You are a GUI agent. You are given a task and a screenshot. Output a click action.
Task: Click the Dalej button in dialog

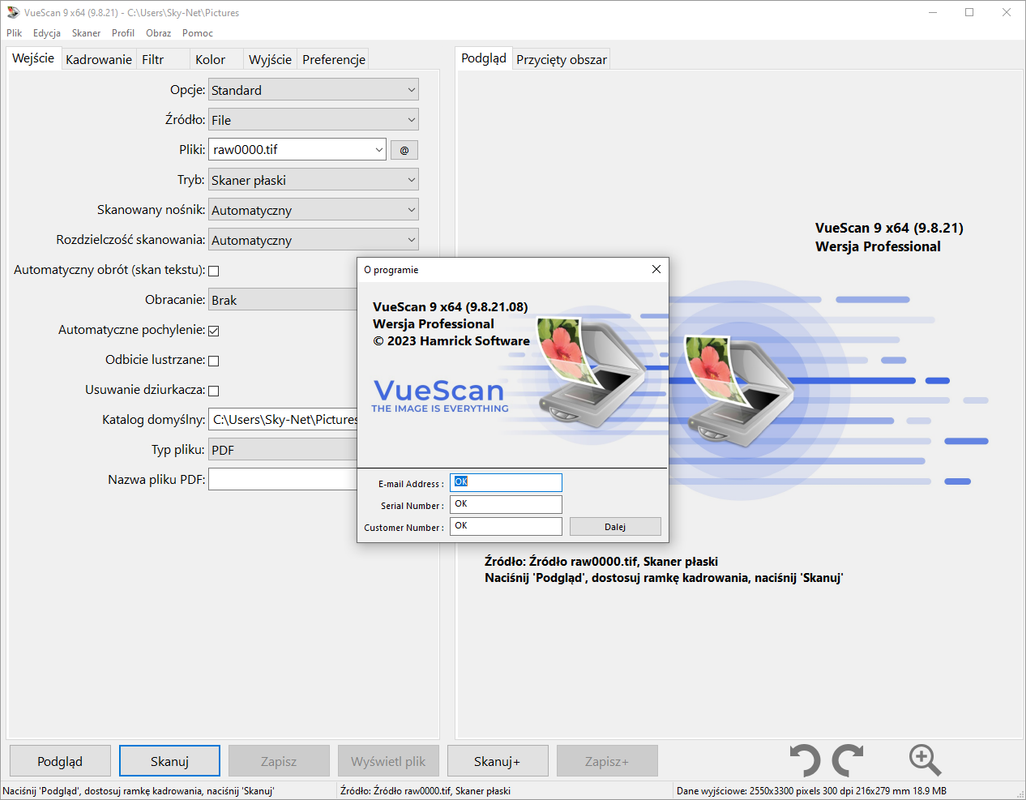615,527
